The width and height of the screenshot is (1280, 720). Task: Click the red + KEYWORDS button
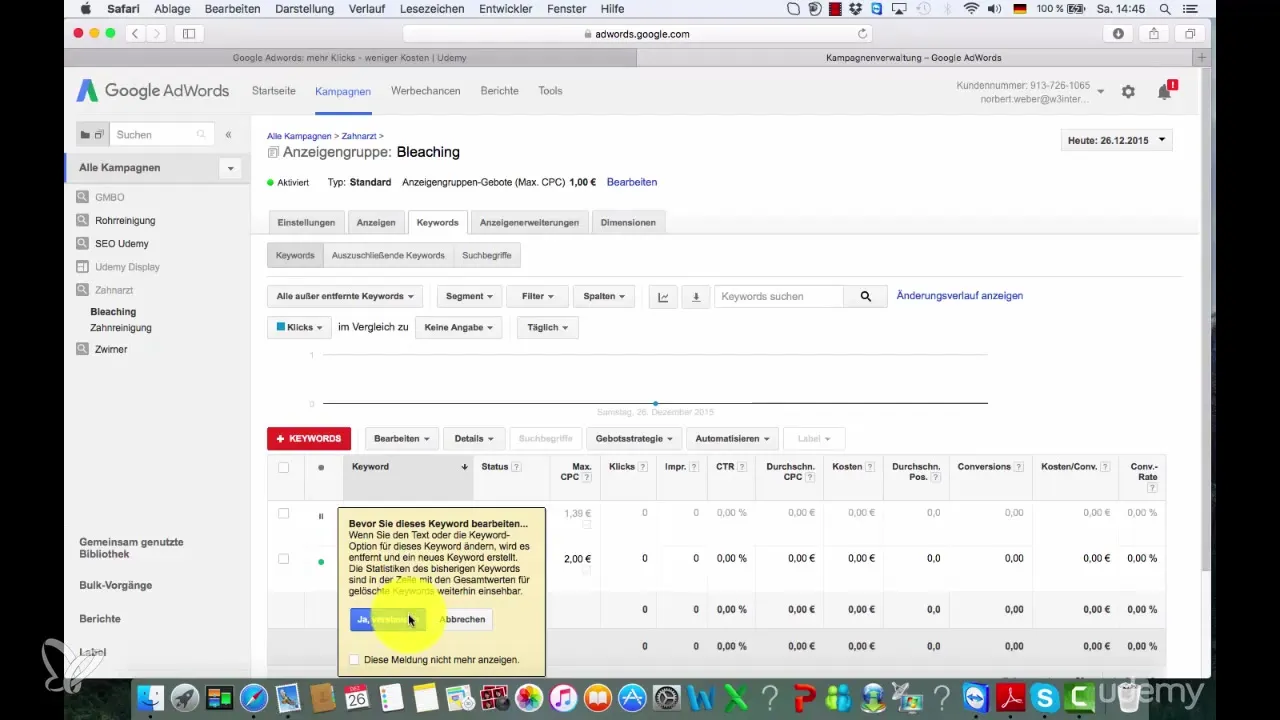pyautogui.click(x=309, y=438)
